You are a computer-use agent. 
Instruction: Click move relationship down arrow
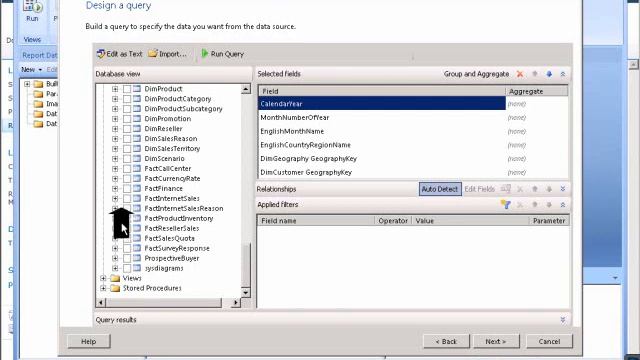pyautogui.click(x=549, y=189)
